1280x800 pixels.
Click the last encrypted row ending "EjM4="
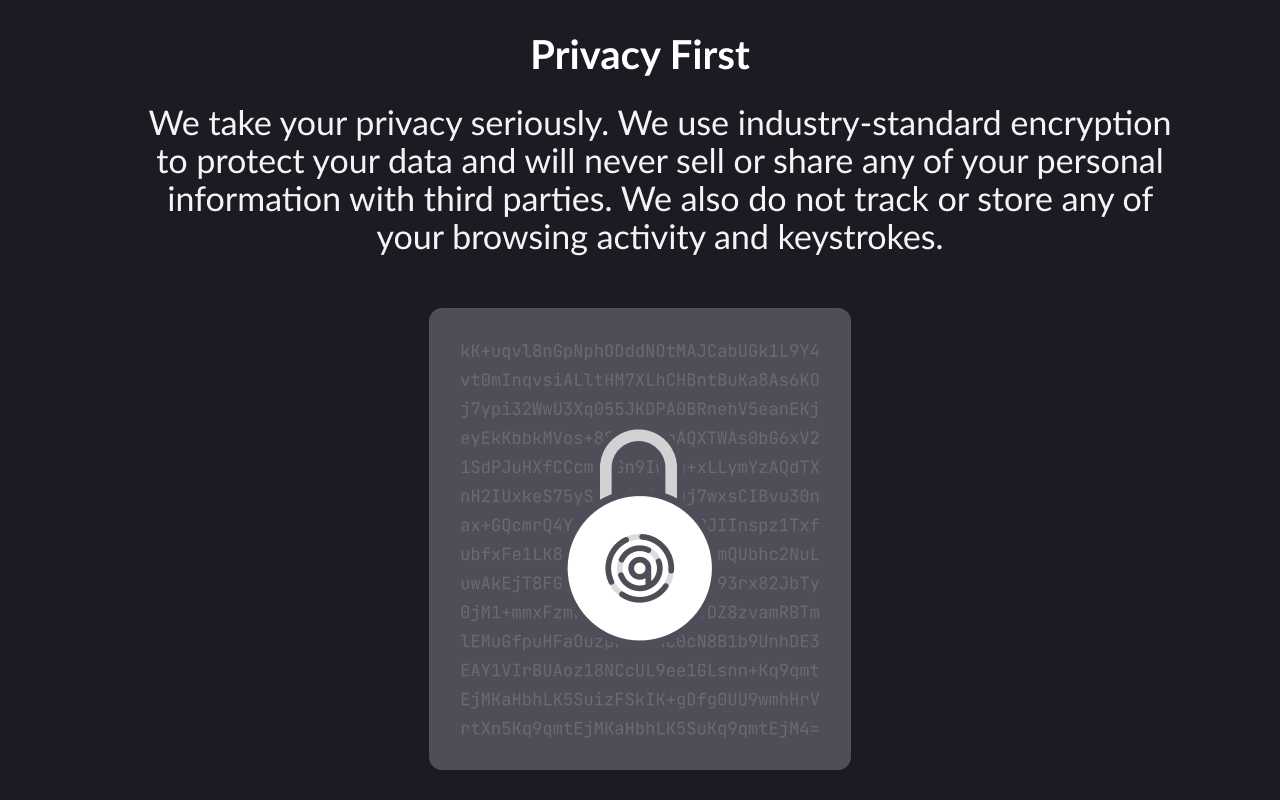point(640,728)
